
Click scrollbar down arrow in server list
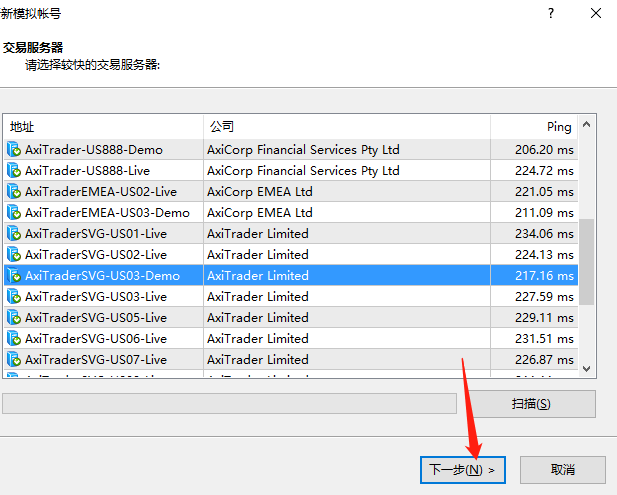587,369
